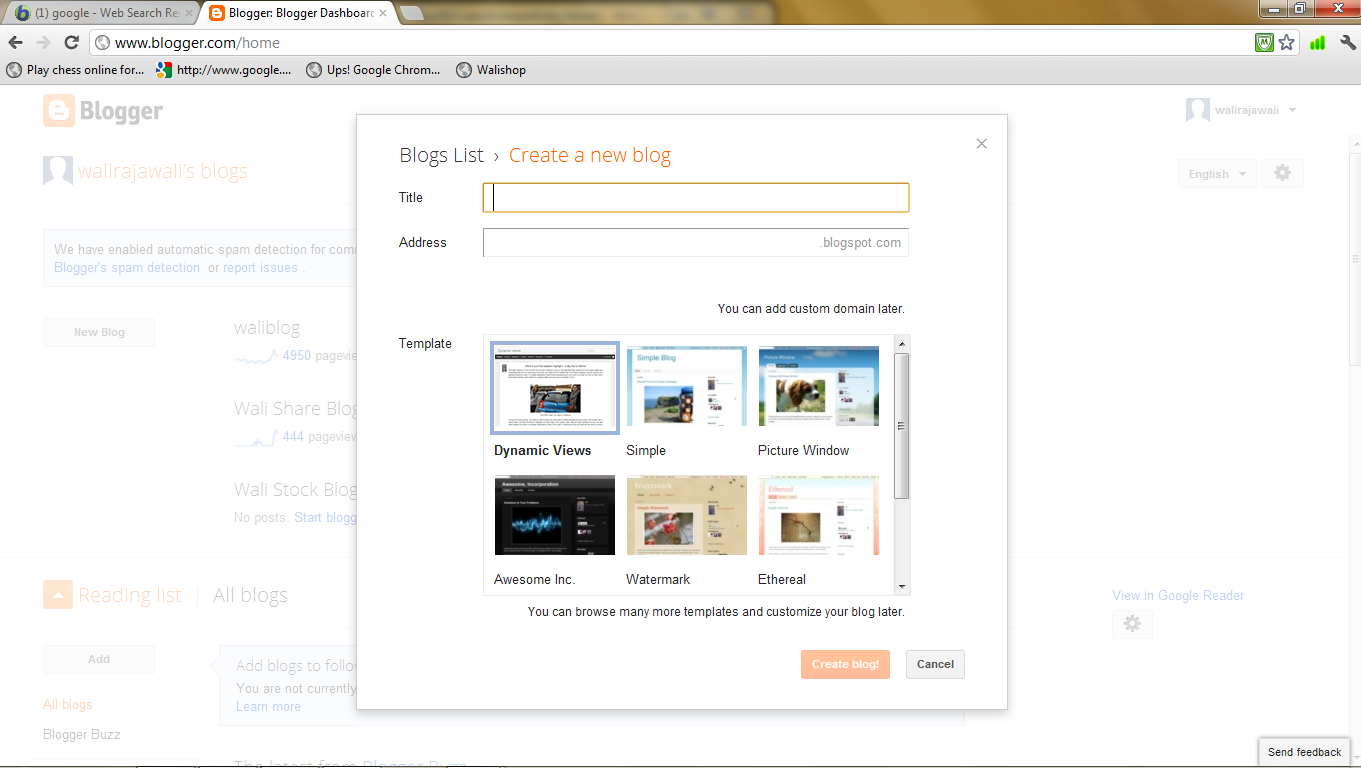Viewport: 1361px width, 768px height.
Task: Cancel the Create a new blog dialog
Action: [934, 664]
